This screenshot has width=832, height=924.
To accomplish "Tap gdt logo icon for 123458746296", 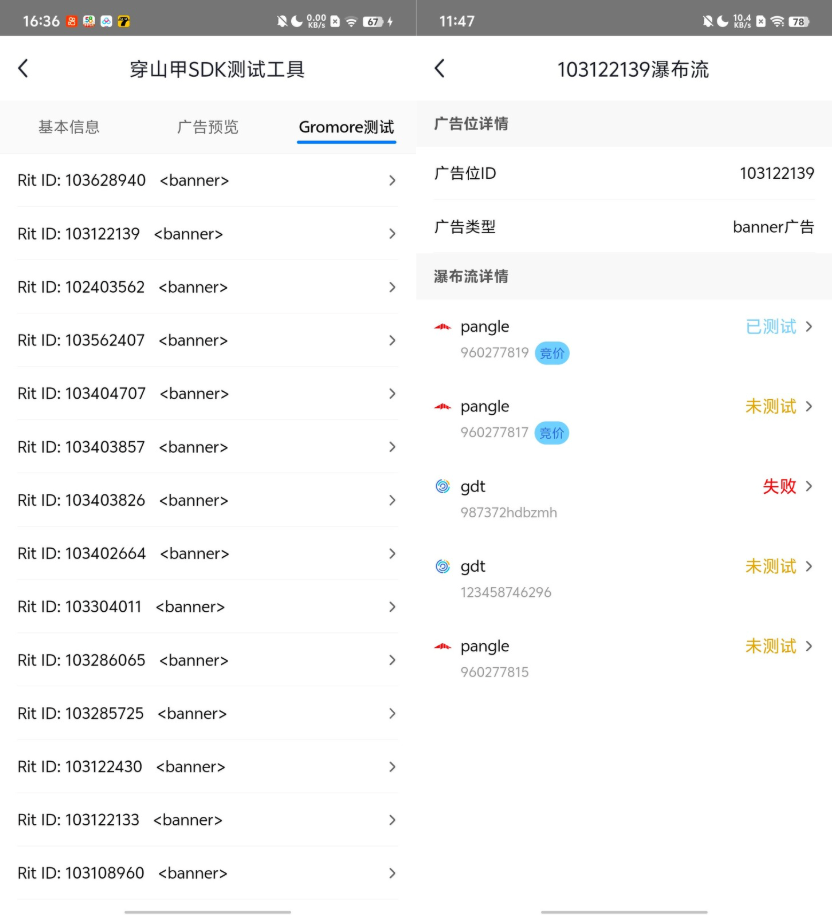I will tap(443, 567).
